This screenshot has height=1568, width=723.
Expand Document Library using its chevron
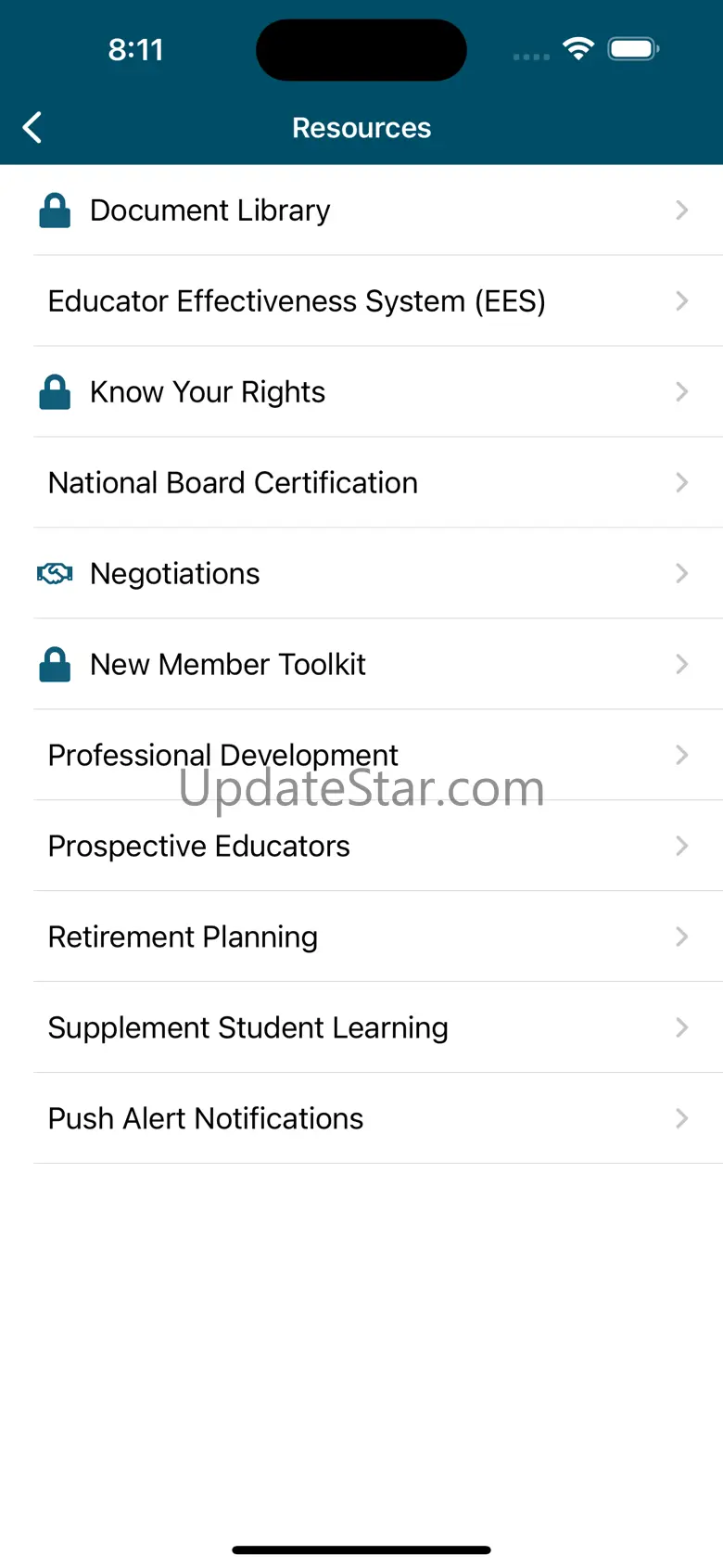click(x=681, y=210)
